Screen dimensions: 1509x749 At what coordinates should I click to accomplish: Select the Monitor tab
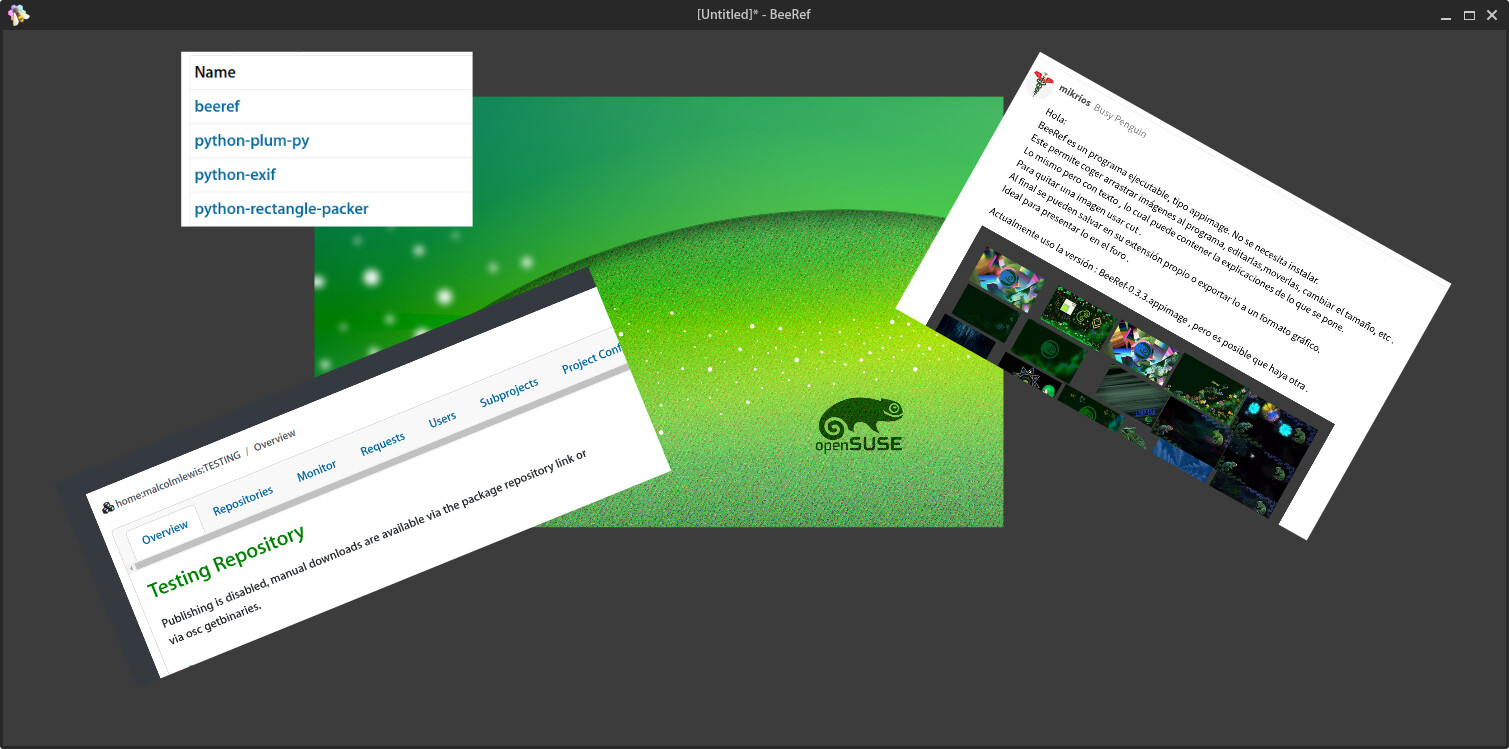tap(317, 471)
